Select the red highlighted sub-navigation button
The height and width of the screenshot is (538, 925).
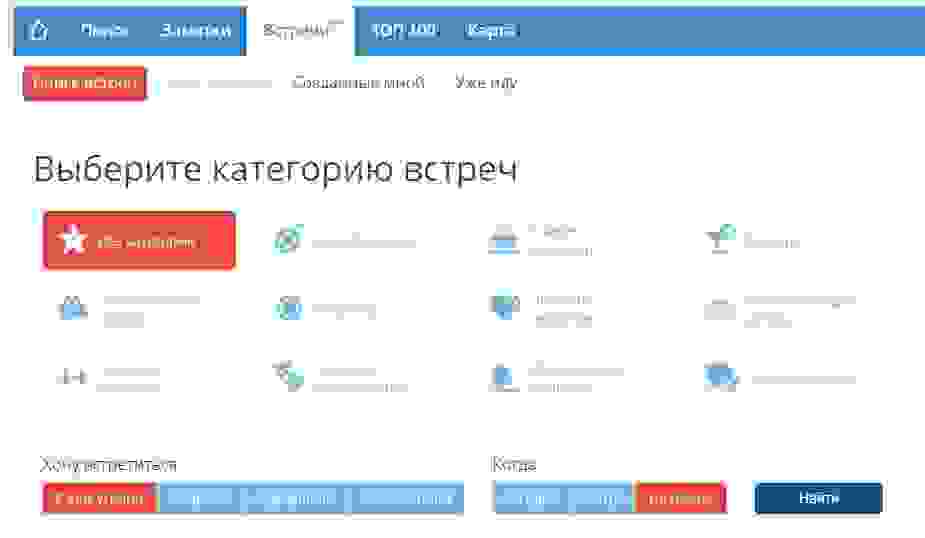click(85, 83)
